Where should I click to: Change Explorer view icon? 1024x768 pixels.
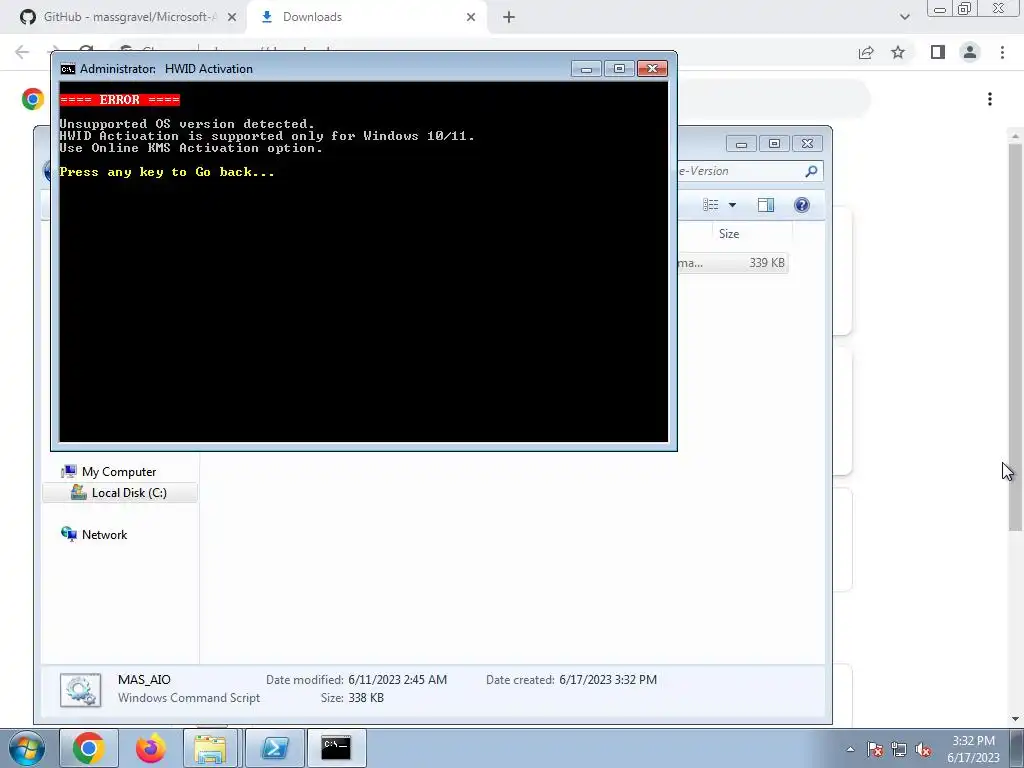(711, 205)
